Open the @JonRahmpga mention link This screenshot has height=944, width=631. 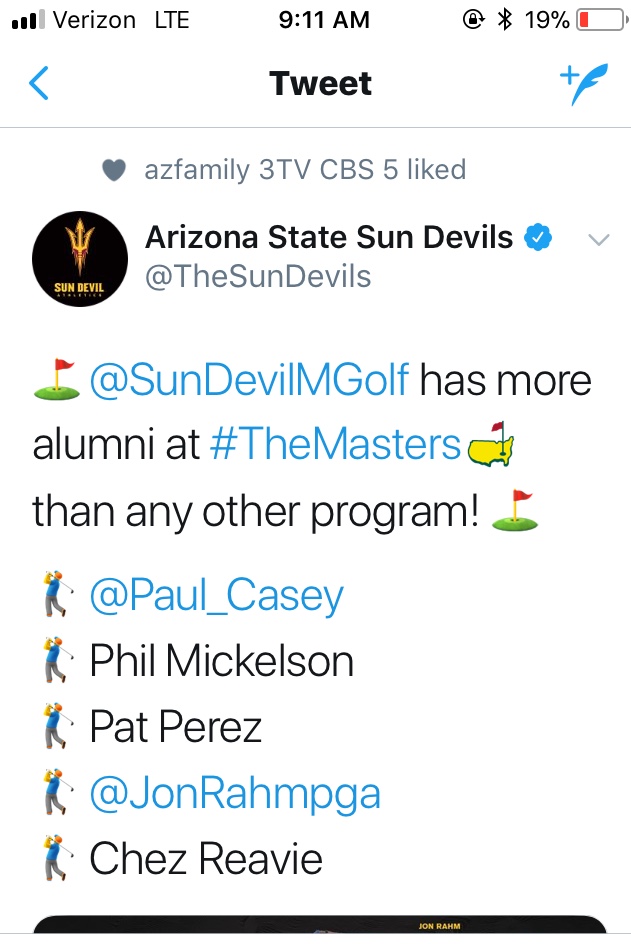click(x=235, y=794)
